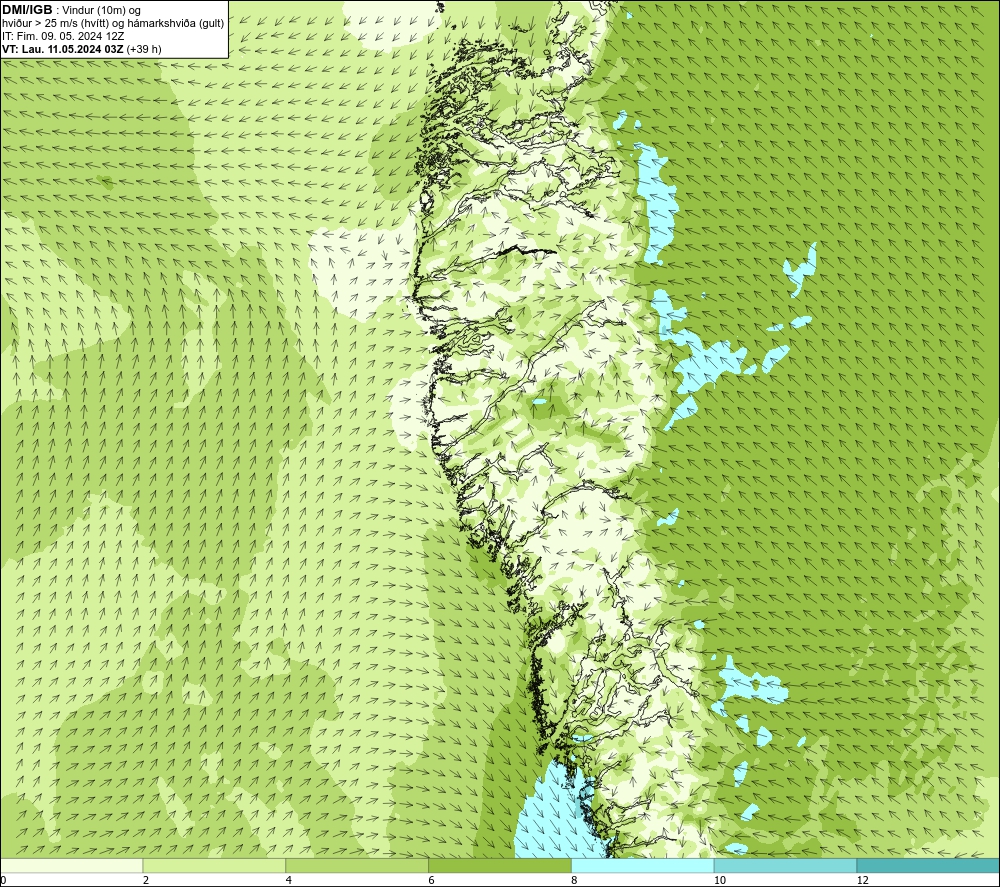Click the scale label "12"
Image resolution: width=1000 pixels, height=887 pixels.
[x=863, y=880]
